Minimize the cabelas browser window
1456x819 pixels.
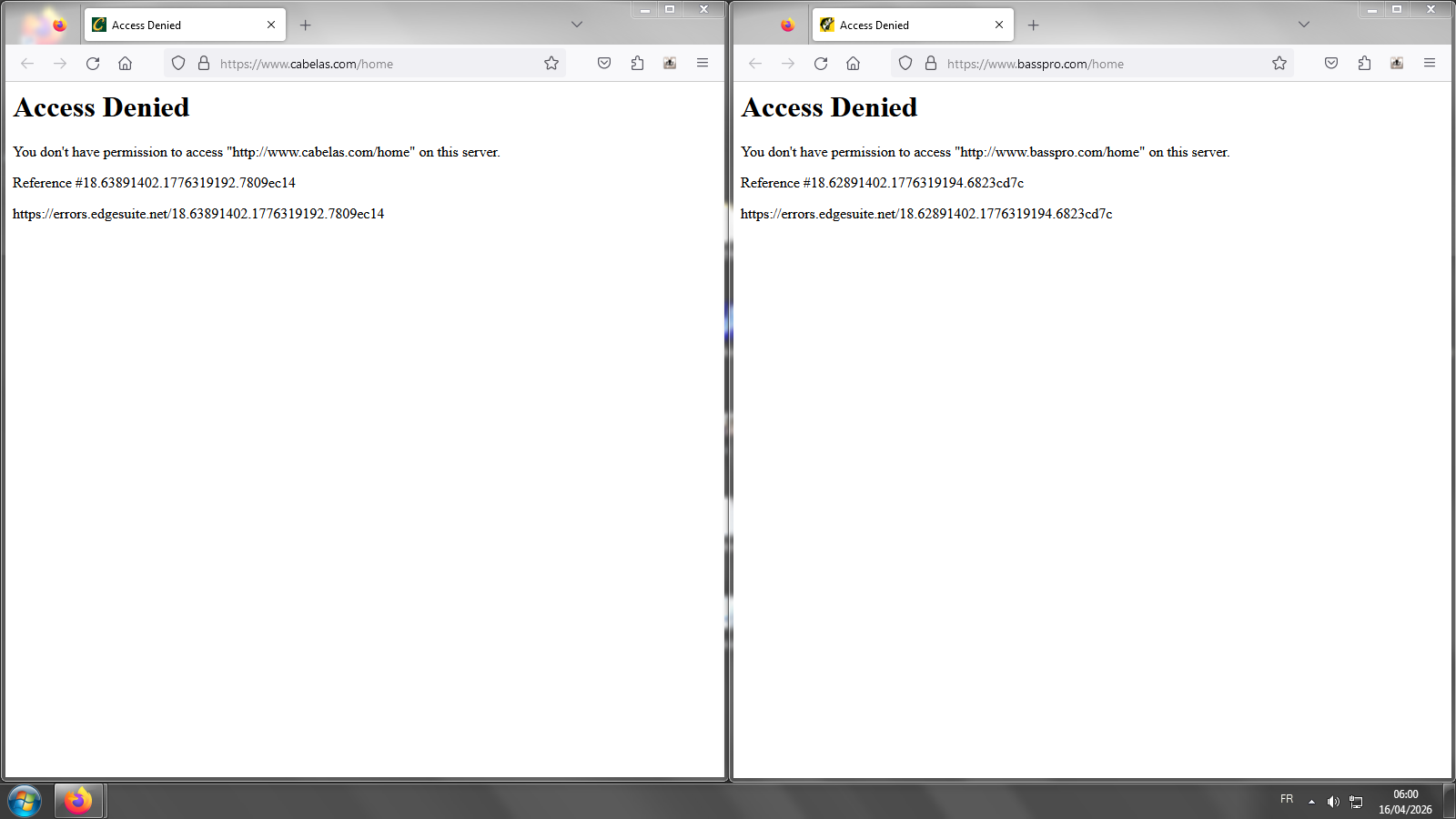point(645,9)
